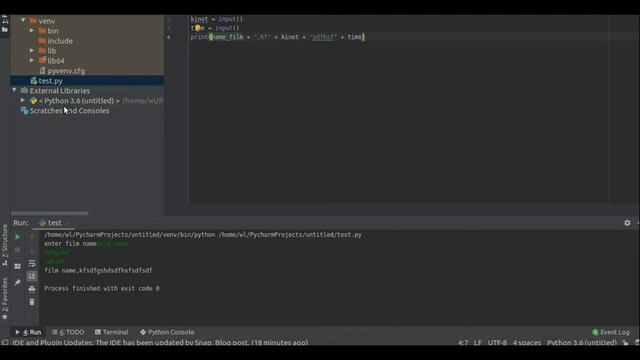640x360 pixels.
Task: Click the 'enter film name' console line
Action: pyautogui.click(x=70, y=244)
